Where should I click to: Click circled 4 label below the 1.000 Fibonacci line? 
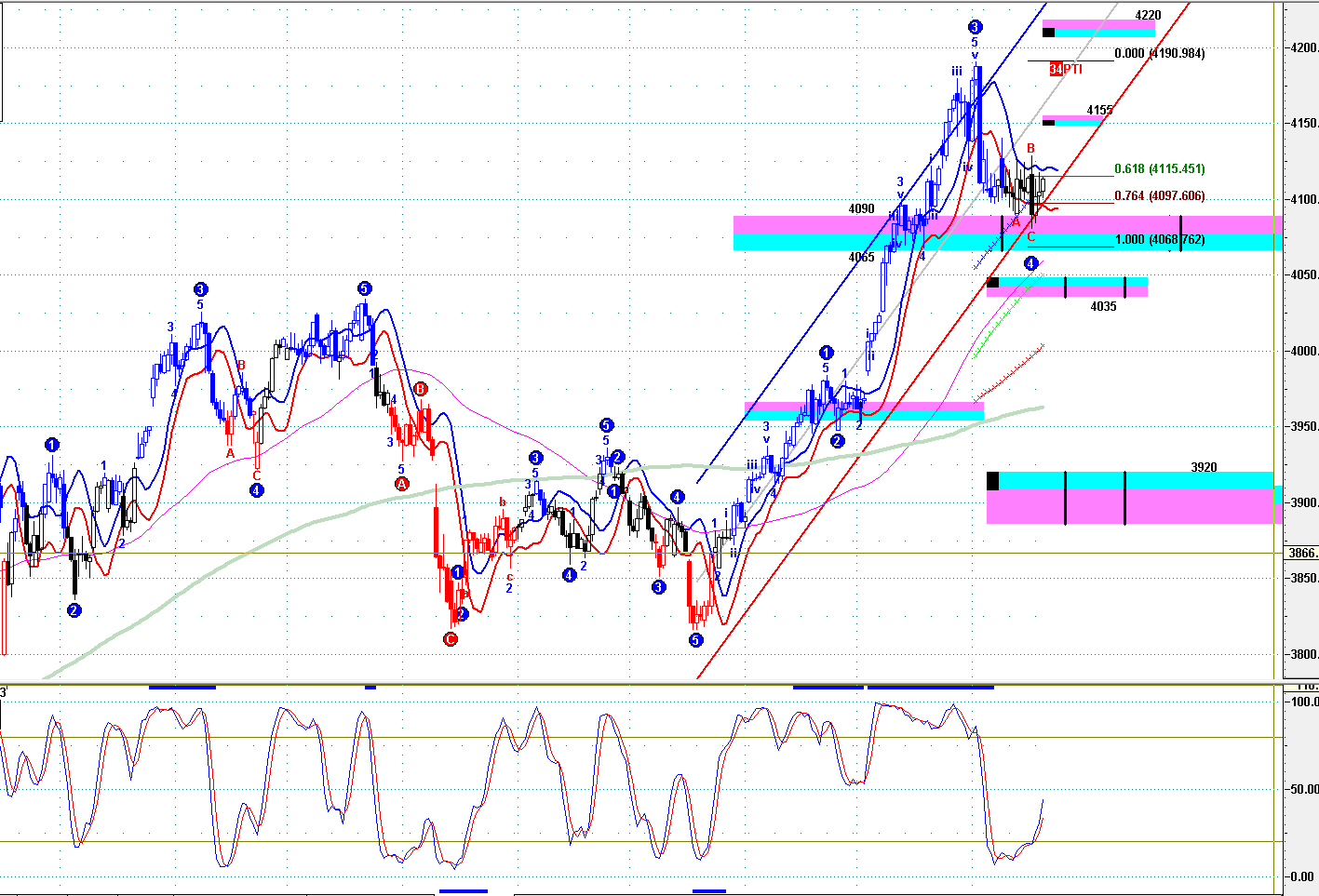tap(1030, 263)
